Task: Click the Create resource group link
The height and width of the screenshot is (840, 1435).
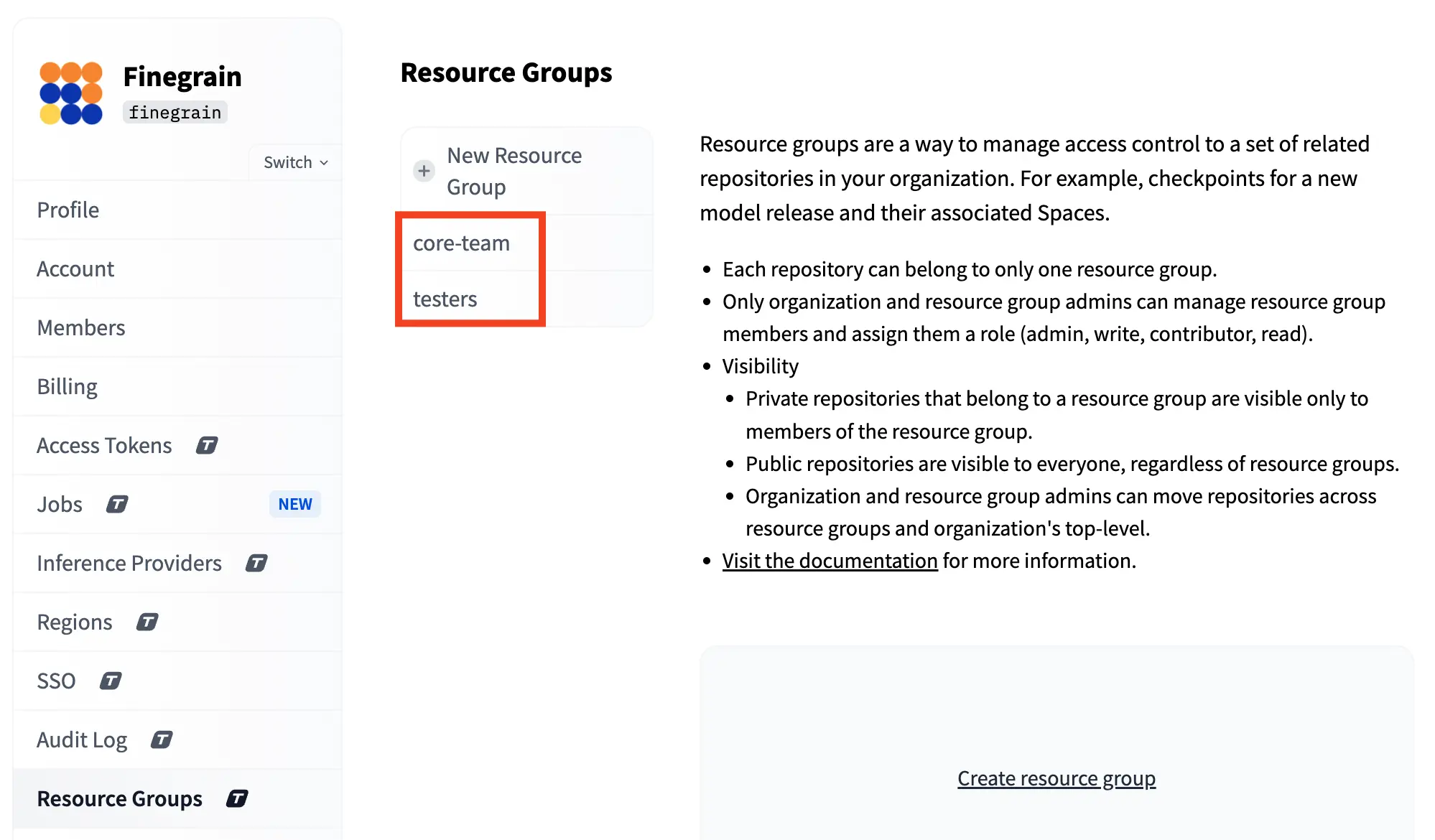Action: (x=1056, y=778)
